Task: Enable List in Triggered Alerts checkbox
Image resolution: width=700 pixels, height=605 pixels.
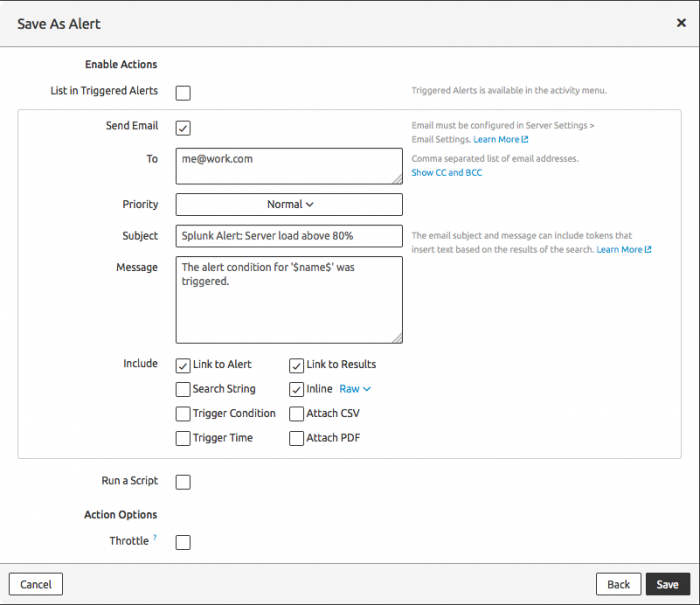Action: (183, 93)
